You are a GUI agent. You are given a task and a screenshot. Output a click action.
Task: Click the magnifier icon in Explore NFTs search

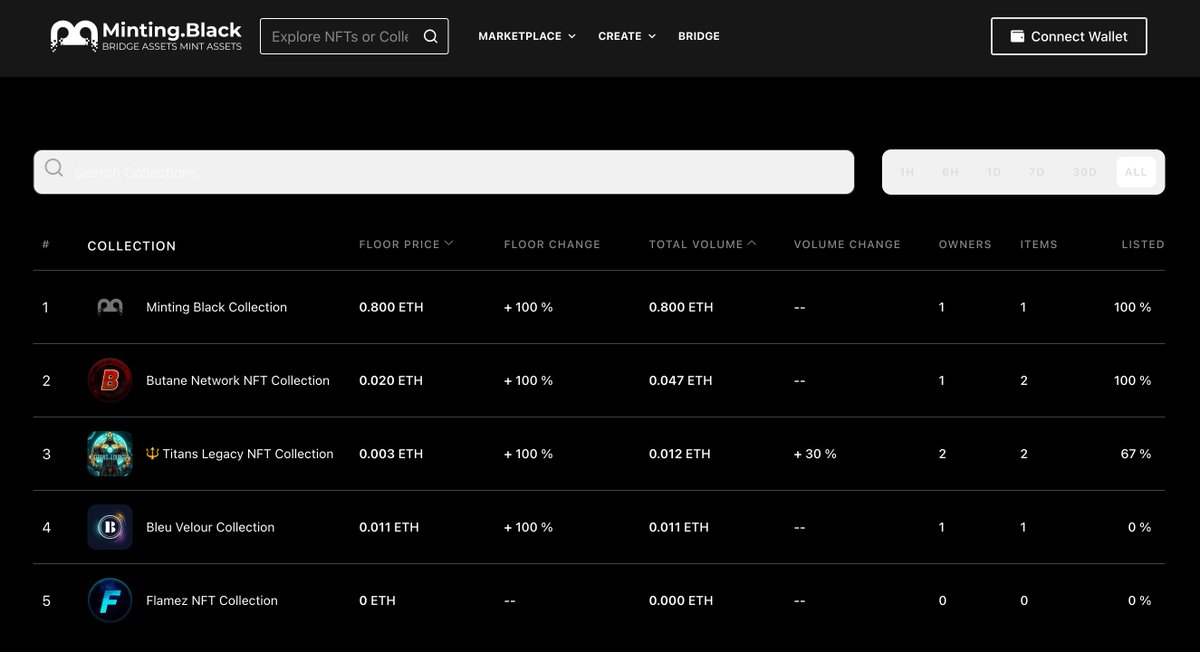(x=430, y=36)
